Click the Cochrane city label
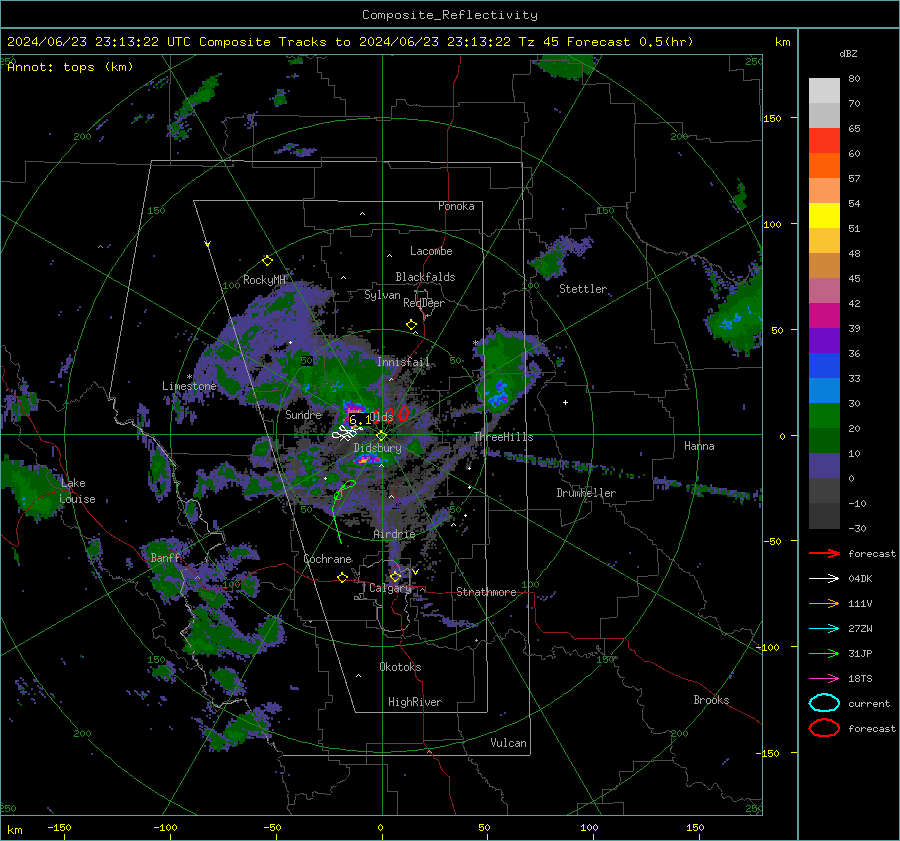900x841 pixels. click(x=327, y=559)
